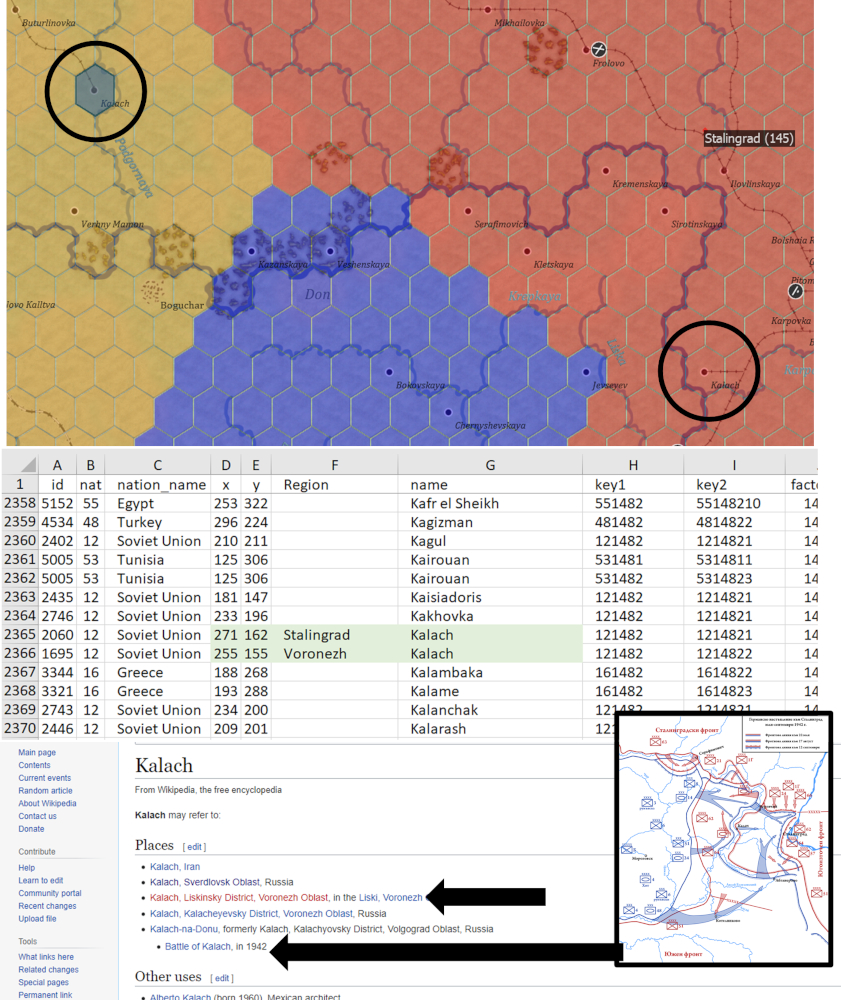841x1000 pixels.
Task: Click the Chernyshevskaya city marker
Action: click(448, 412)
